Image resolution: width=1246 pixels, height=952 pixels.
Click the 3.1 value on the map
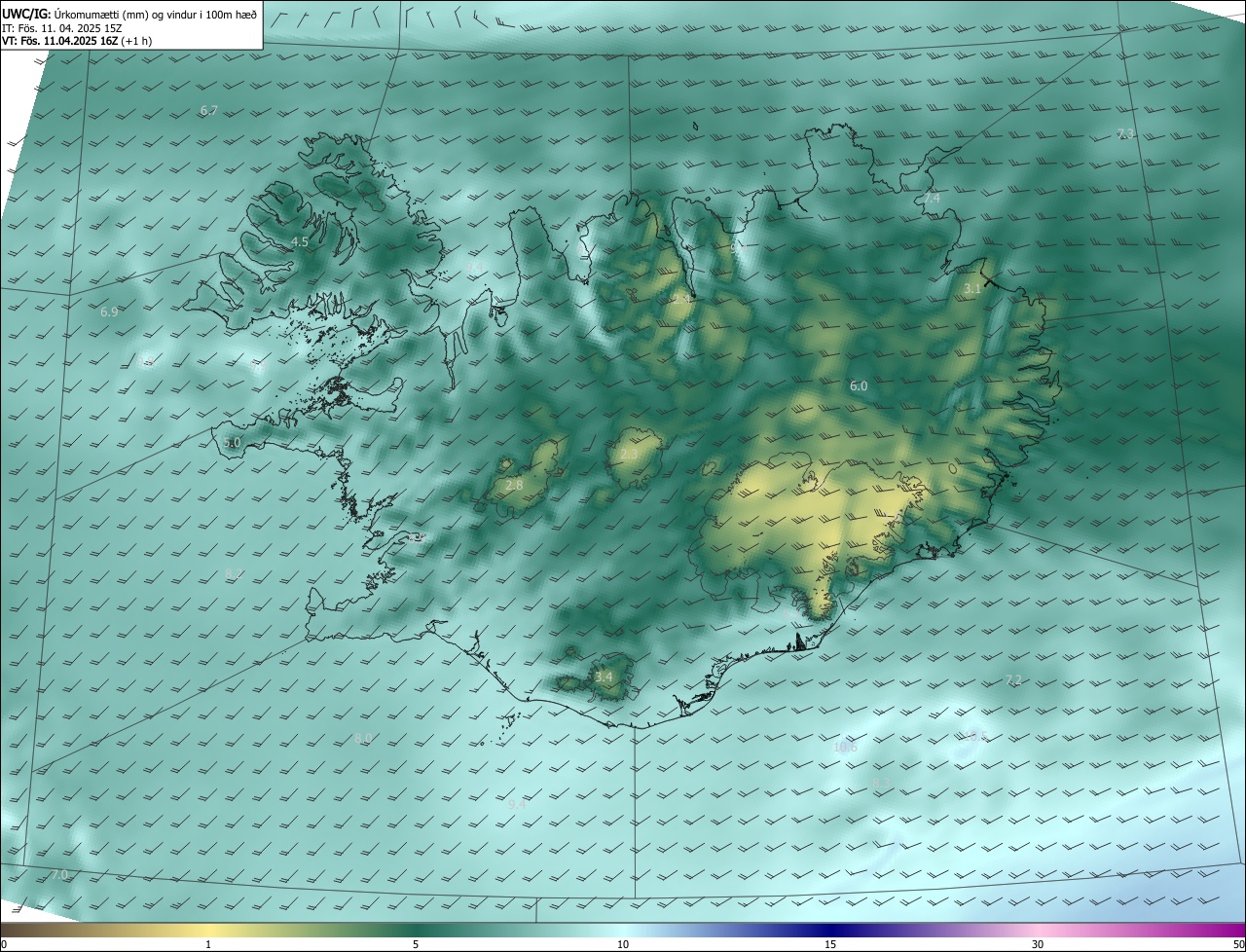coord(972,289)
